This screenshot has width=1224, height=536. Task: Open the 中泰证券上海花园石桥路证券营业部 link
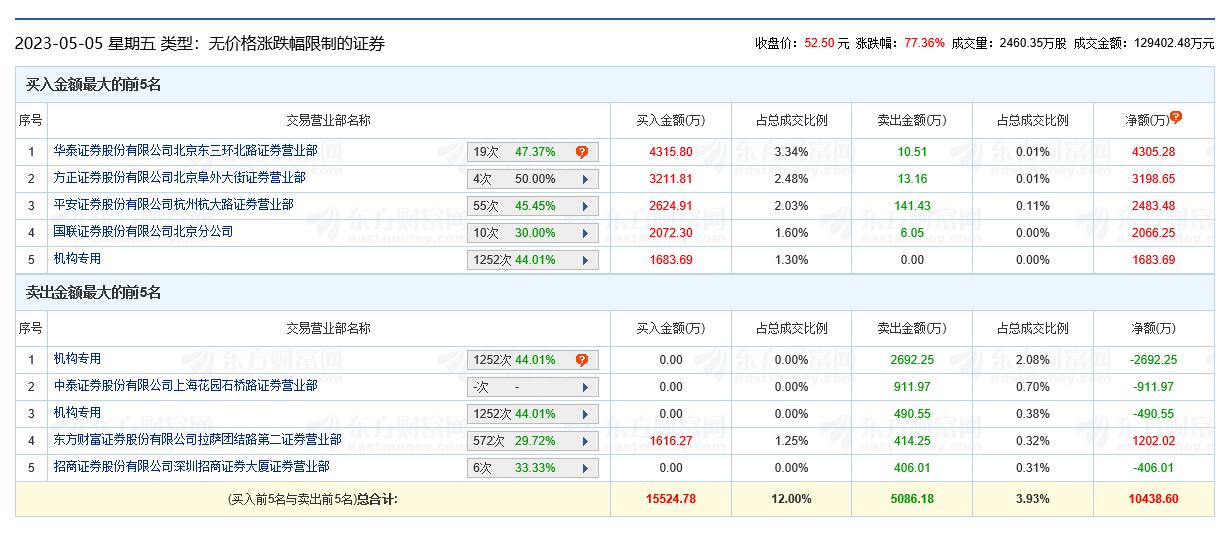[x=185, y=386]
